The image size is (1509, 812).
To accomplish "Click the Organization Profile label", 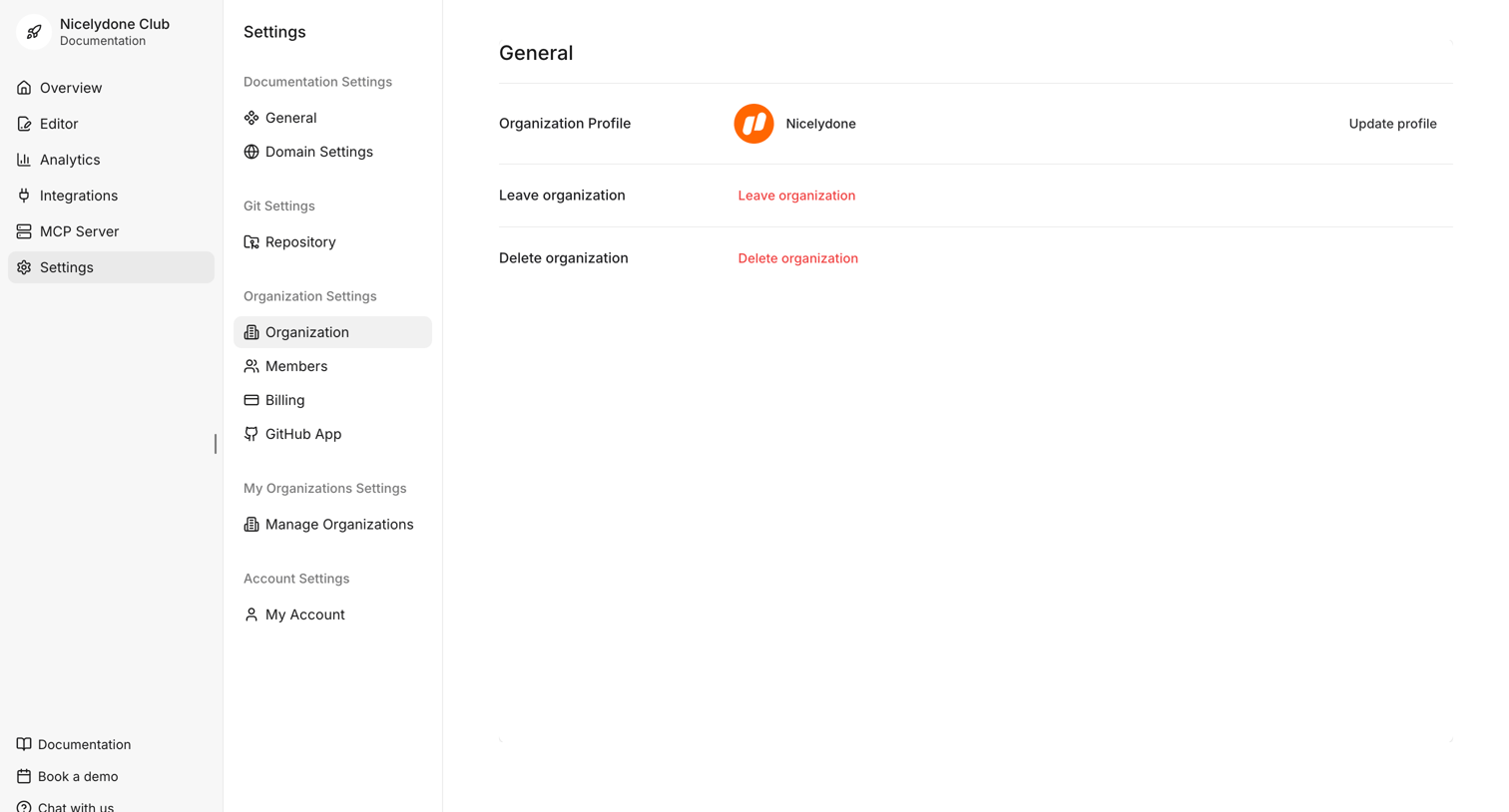I will click(x=565, y=124).
